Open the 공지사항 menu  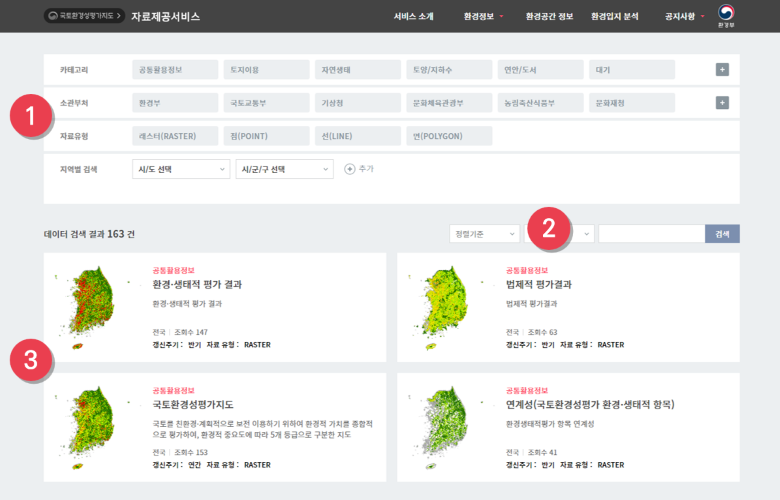pos(684,16)
